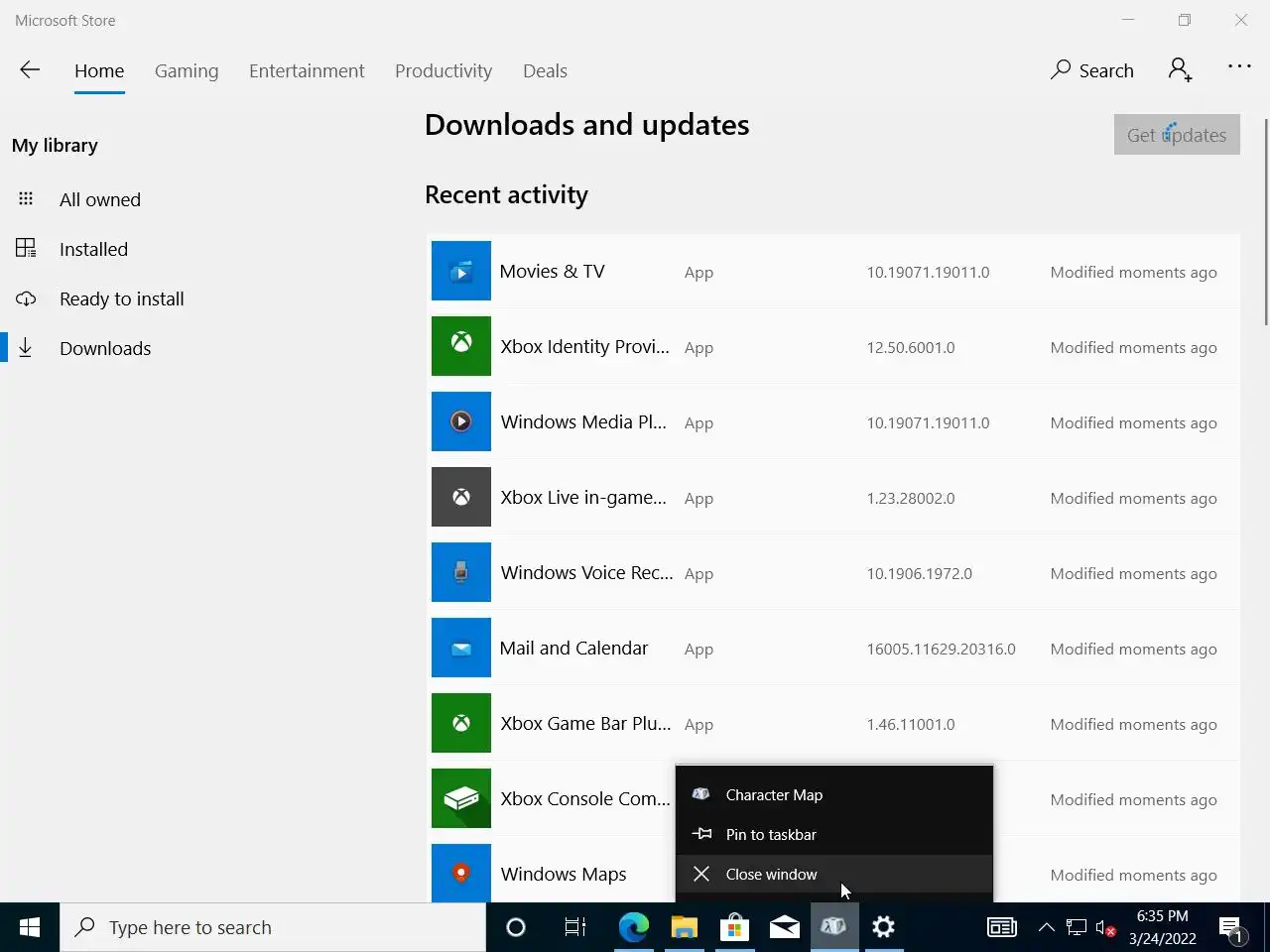Click the Mail and Calendar app name

(x=573, y=648)
